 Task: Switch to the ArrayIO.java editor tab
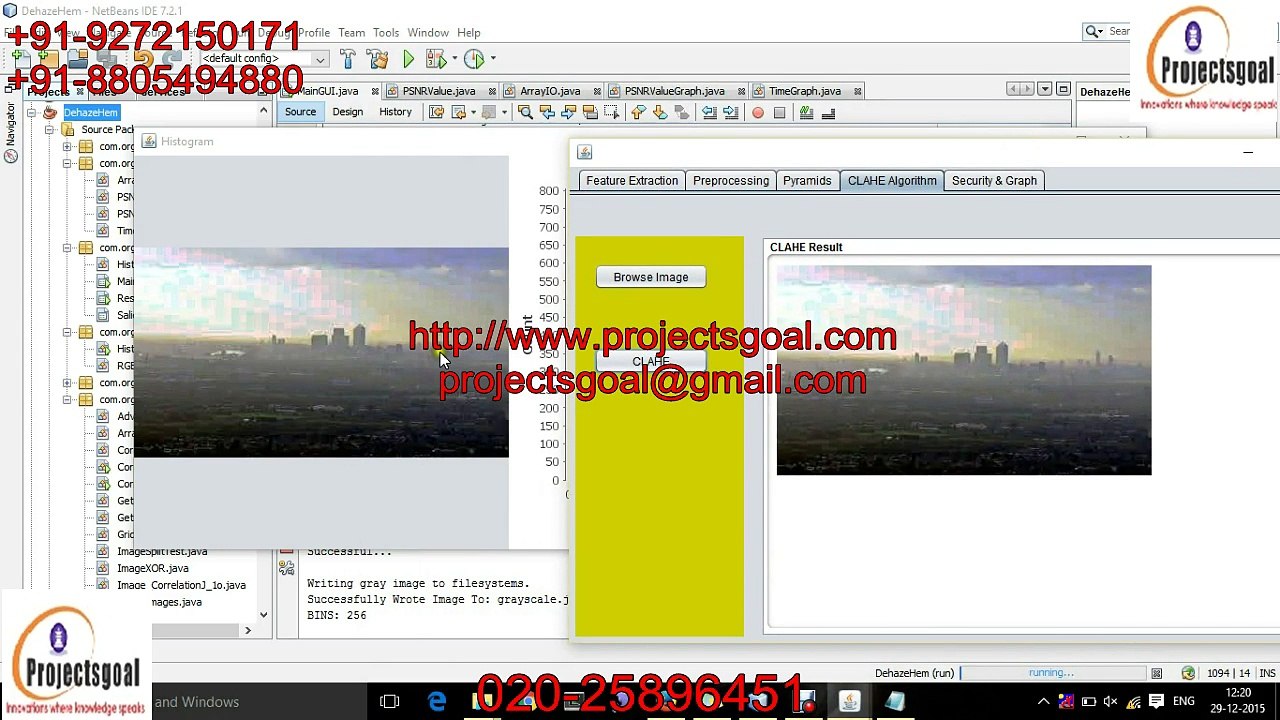tap(550, 91)
